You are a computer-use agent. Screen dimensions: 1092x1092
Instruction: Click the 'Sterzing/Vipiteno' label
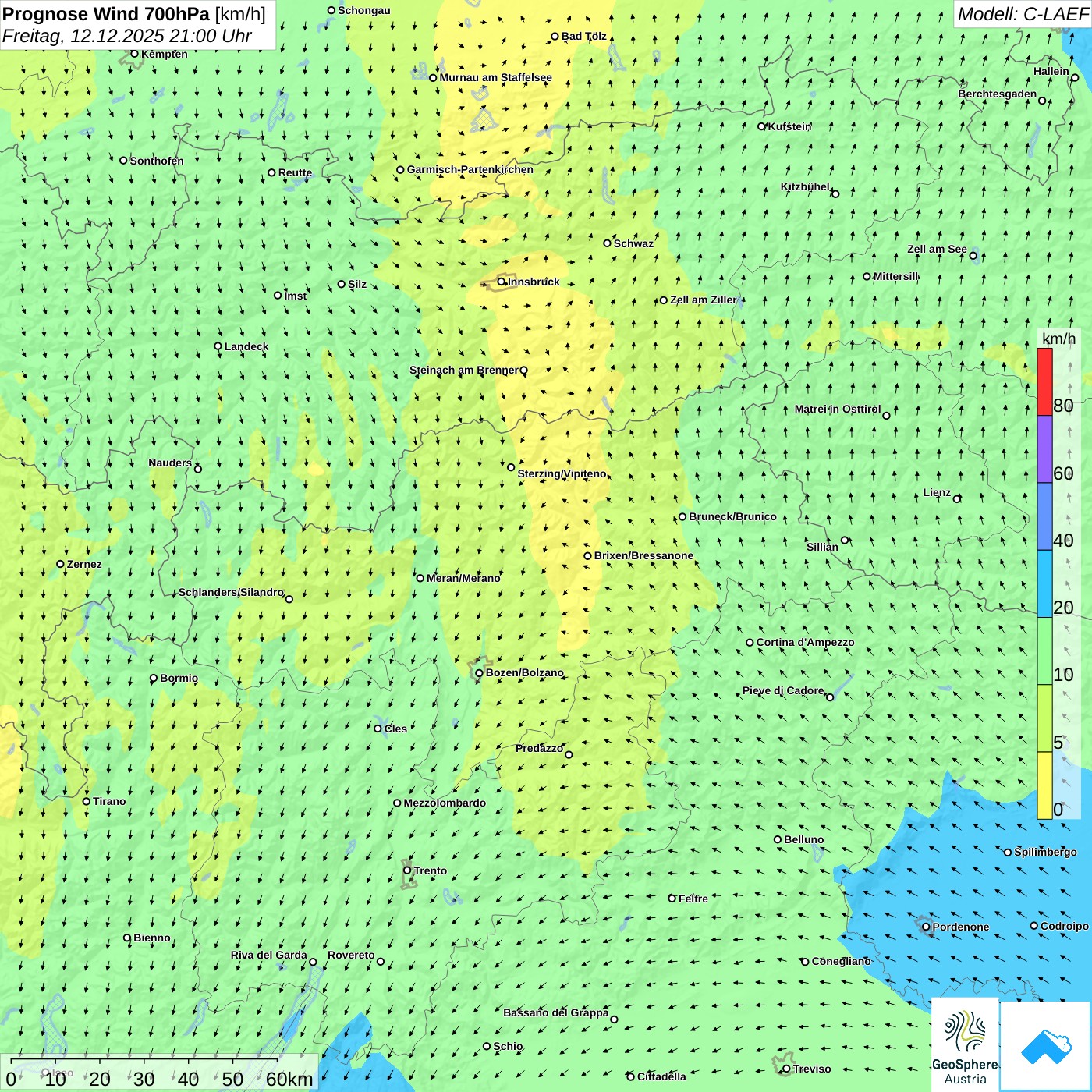pos(562,473)
